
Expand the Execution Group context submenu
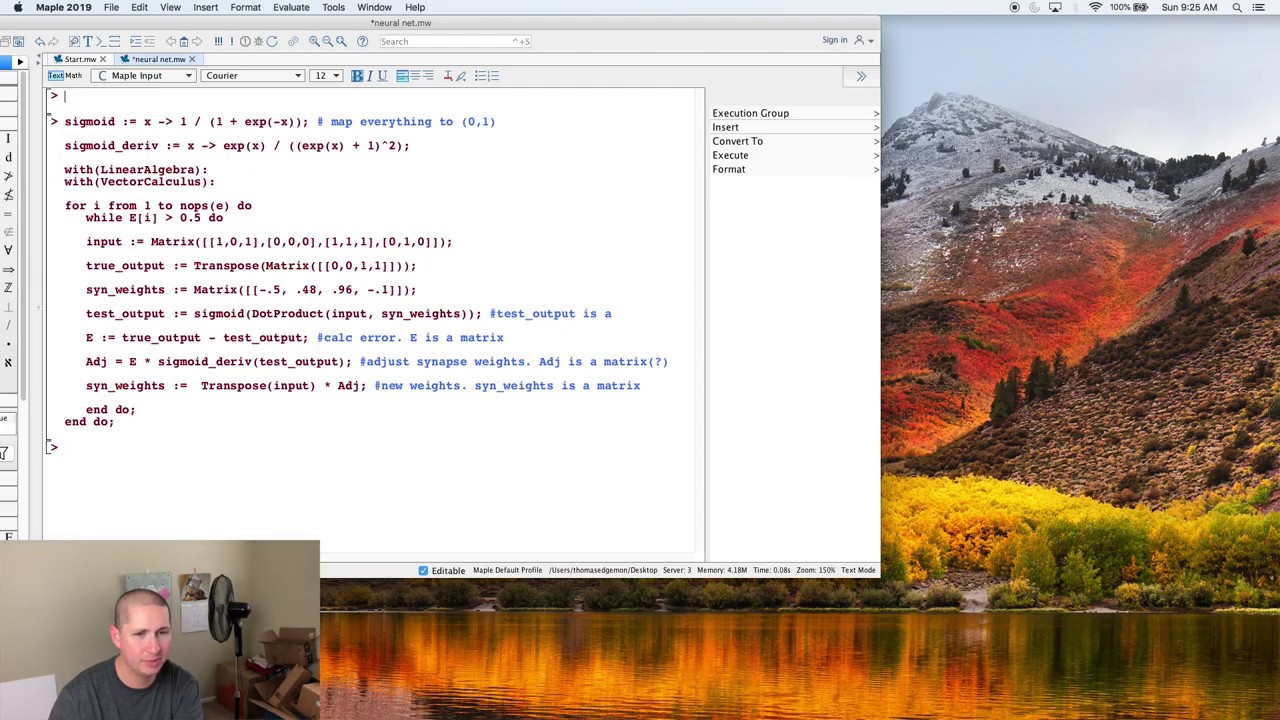(795, 113)
